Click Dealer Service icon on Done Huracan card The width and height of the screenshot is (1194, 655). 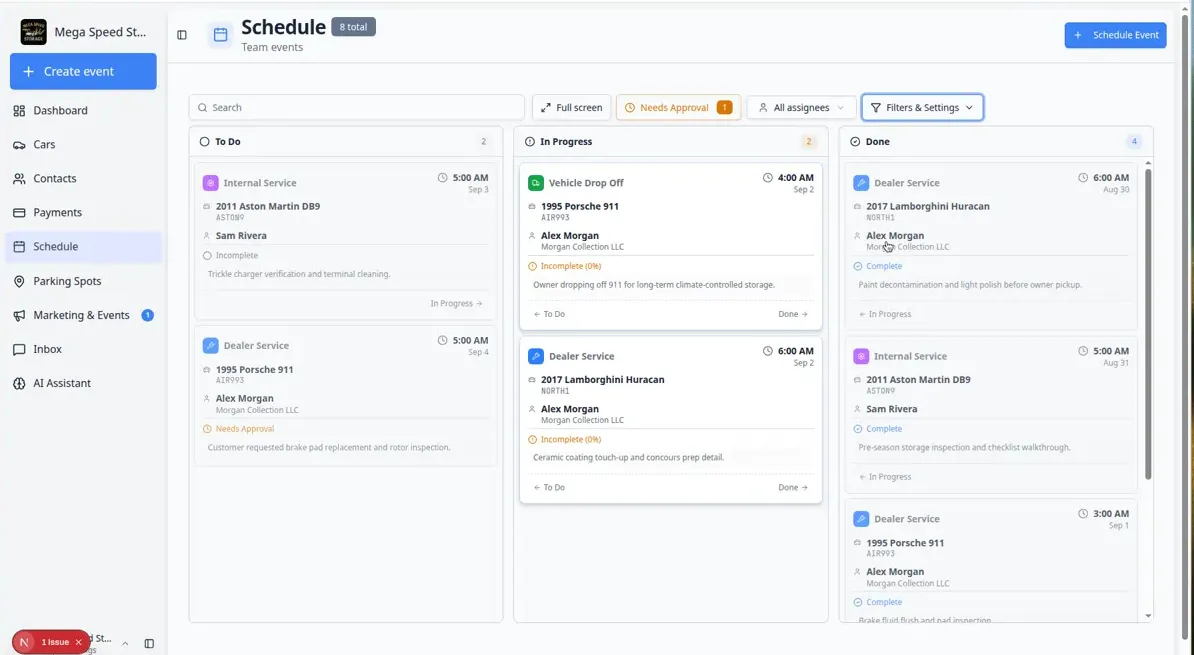point(861,183)
